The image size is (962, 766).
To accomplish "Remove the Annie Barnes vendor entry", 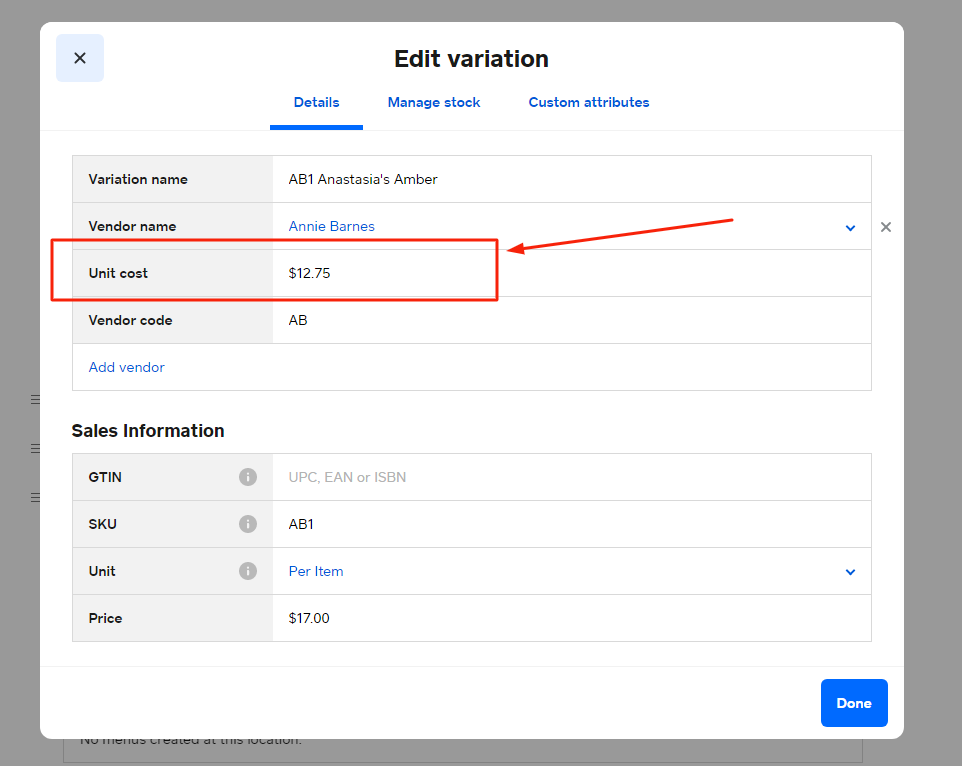I will [885, 227].
